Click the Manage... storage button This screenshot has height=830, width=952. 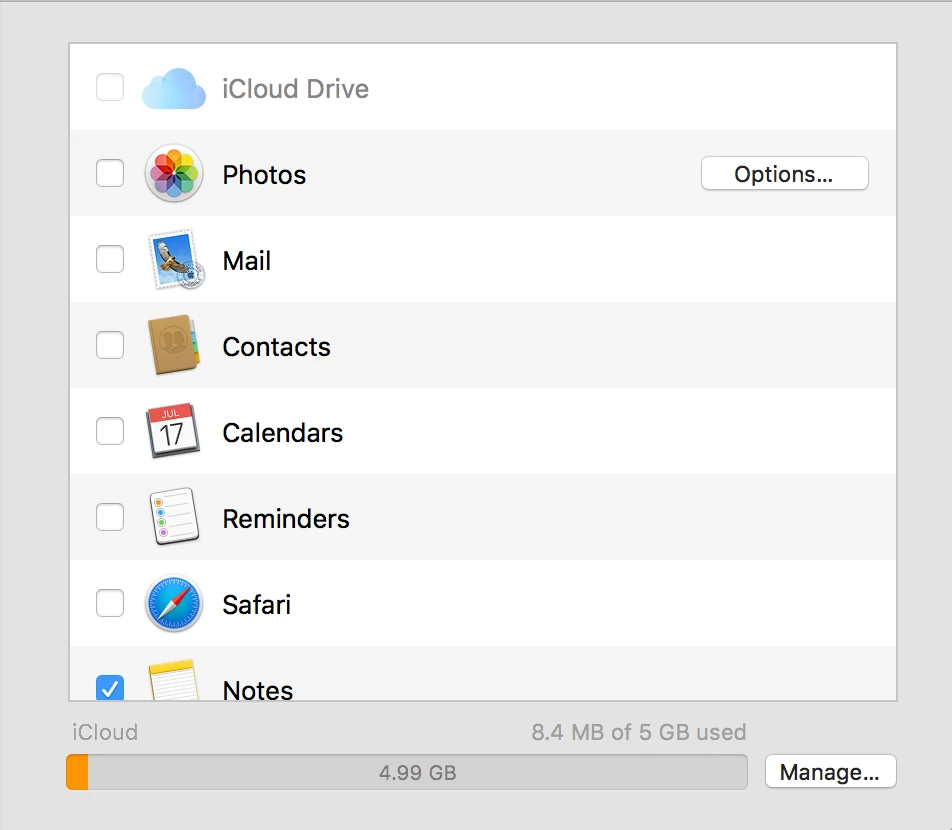click(830, 772)
